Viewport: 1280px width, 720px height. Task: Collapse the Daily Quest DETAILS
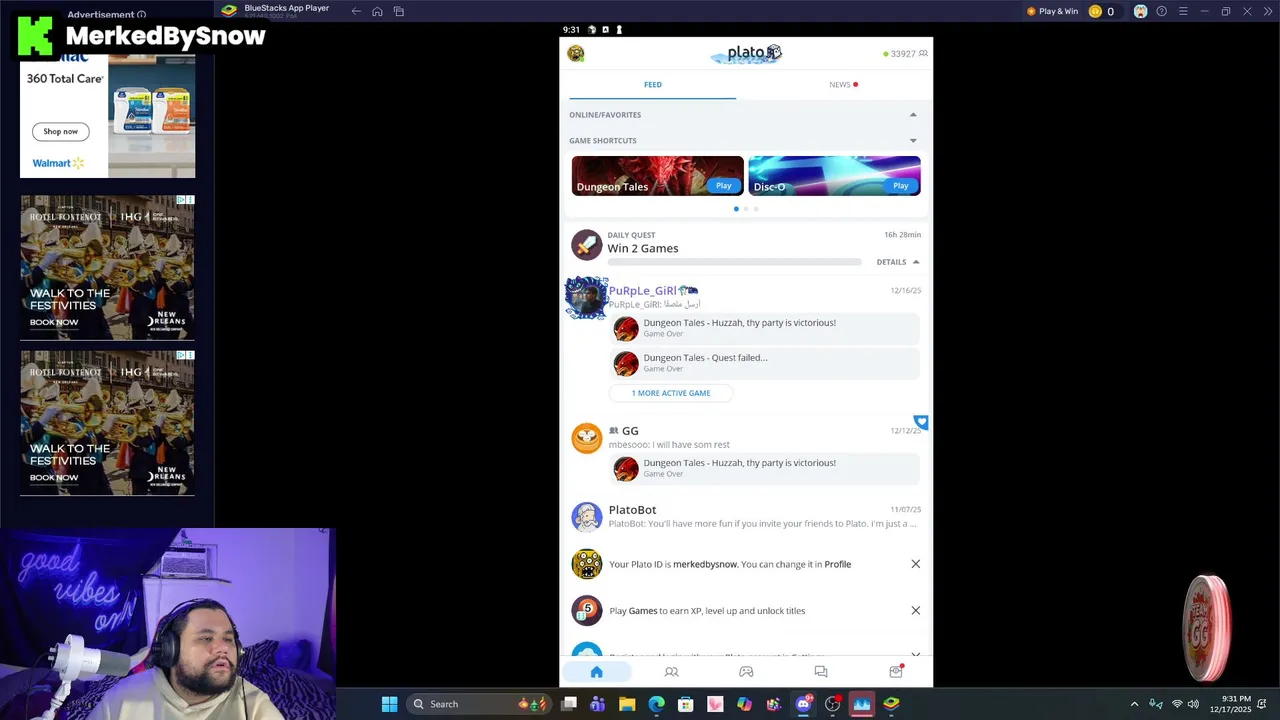(898, 262)
